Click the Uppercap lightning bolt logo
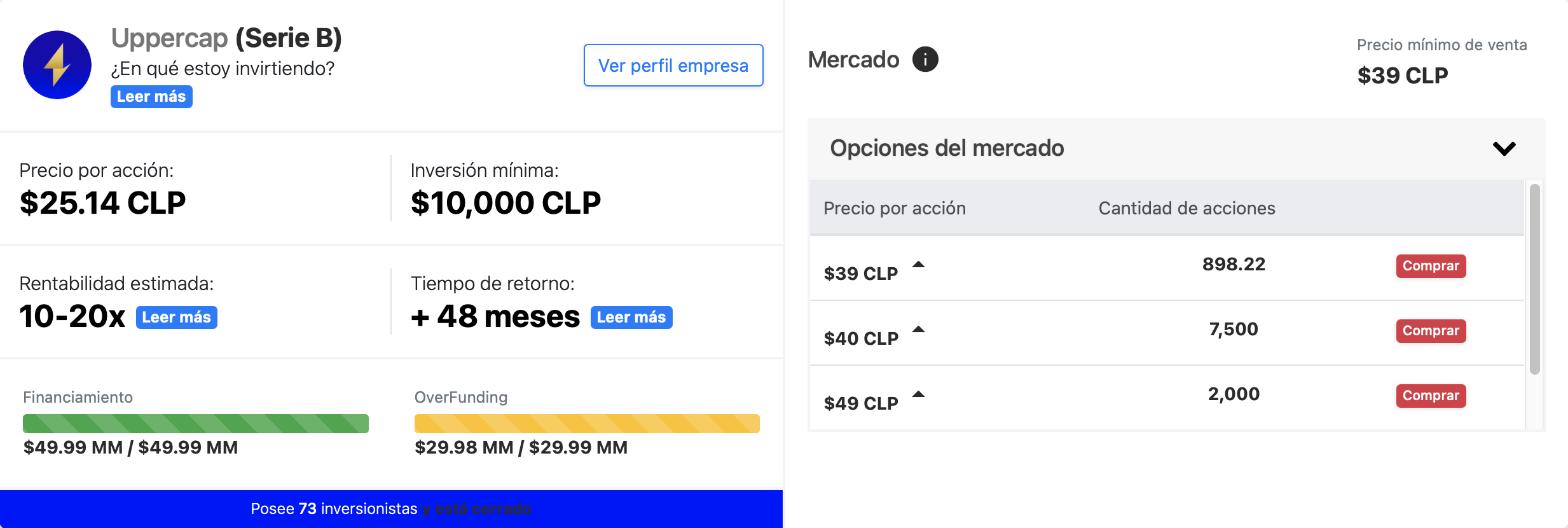1568x528 pixels. [x=57, y=65]
